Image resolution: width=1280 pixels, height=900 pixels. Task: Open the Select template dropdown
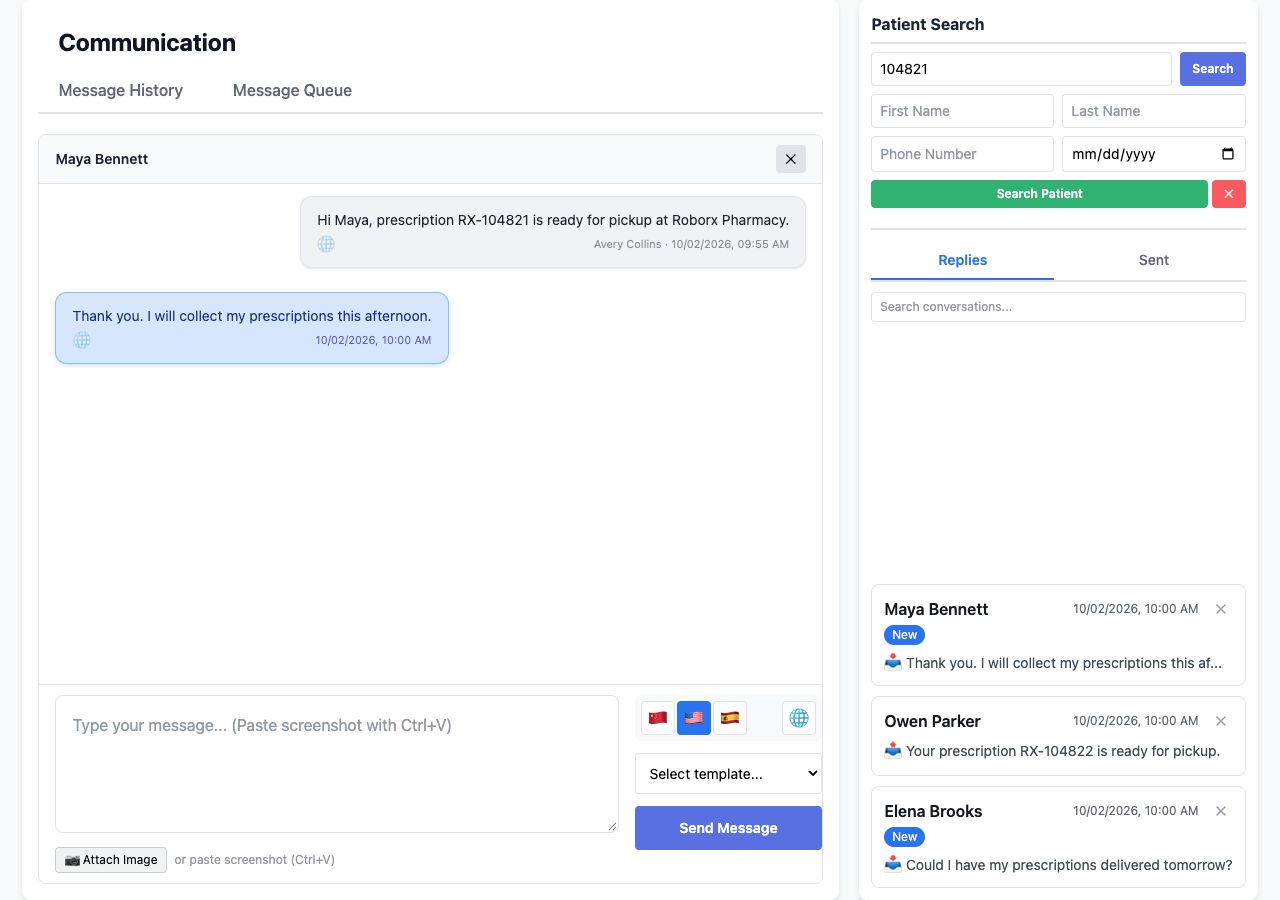pyautogui.click(x=728, y=774)
